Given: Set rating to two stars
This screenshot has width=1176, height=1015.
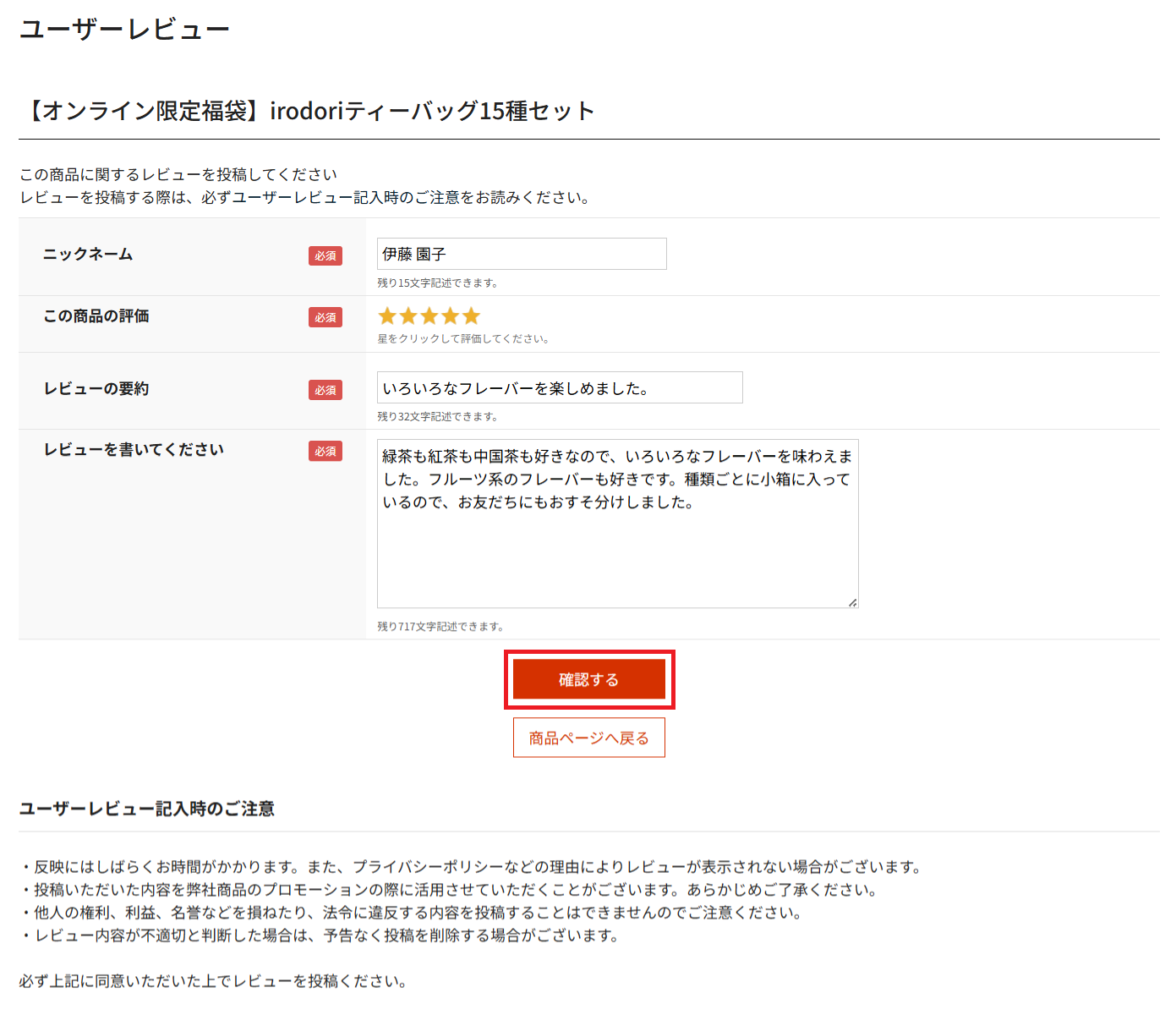Looking at the screenshot, I should point(408,316).
